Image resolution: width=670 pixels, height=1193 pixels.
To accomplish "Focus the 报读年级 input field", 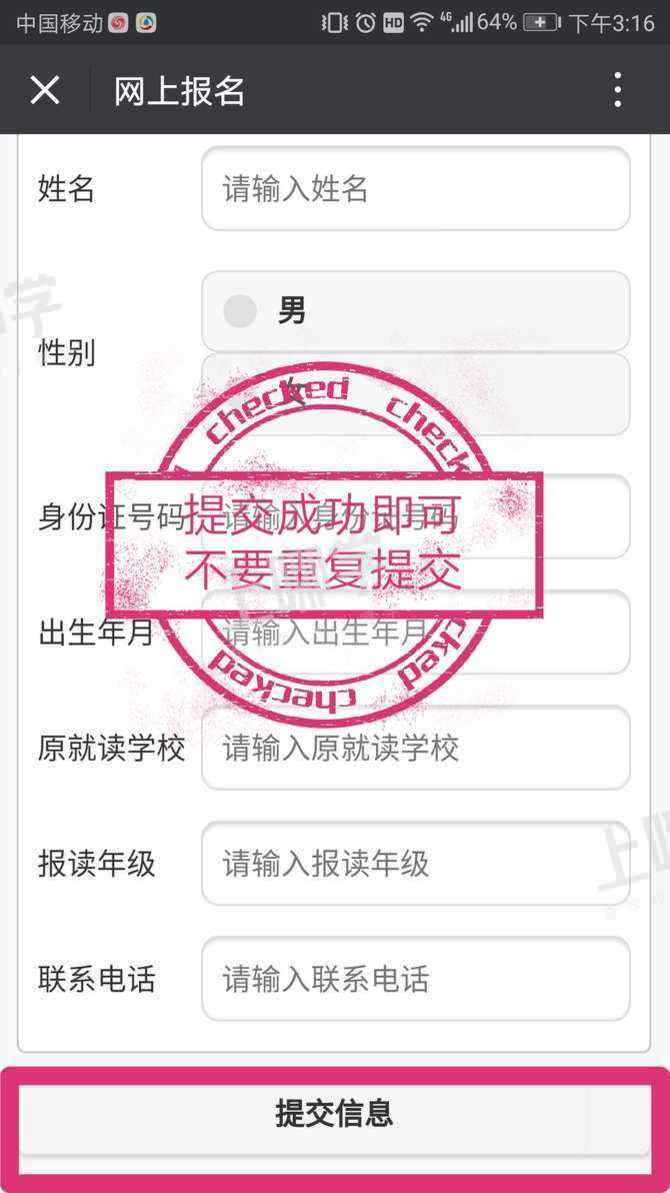I will 415,863.
